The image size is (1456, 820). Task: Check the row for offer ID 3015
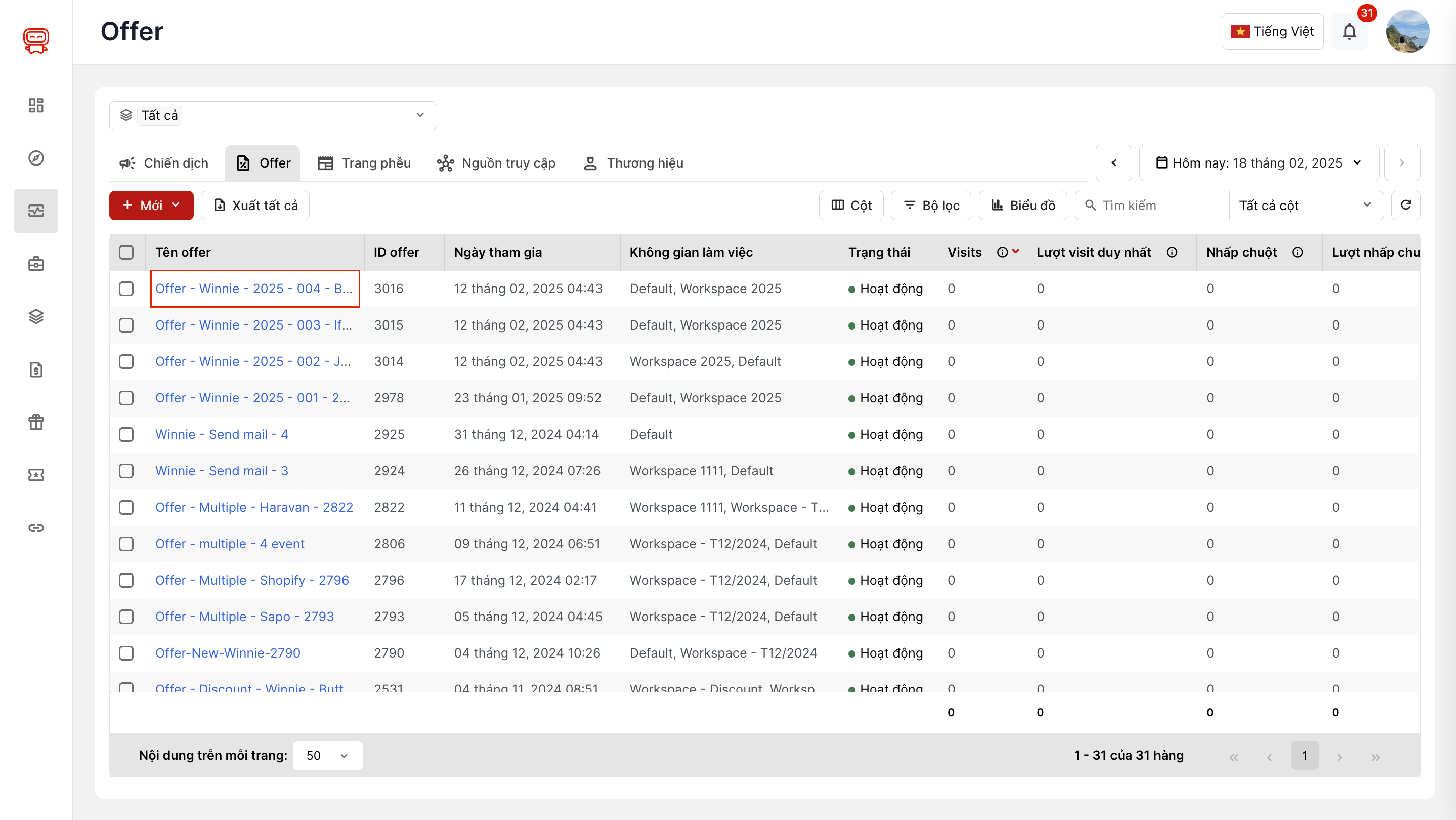tap(126, 325)
